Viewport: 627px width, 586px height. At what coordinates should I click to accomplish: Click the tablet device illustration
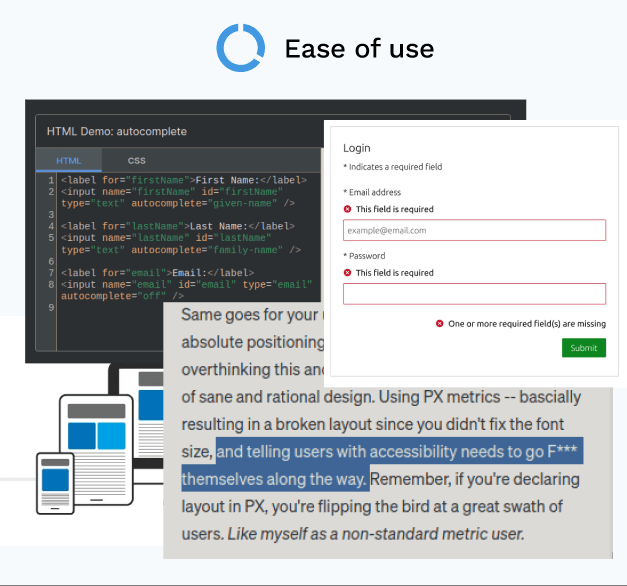[x=96, y=450]
